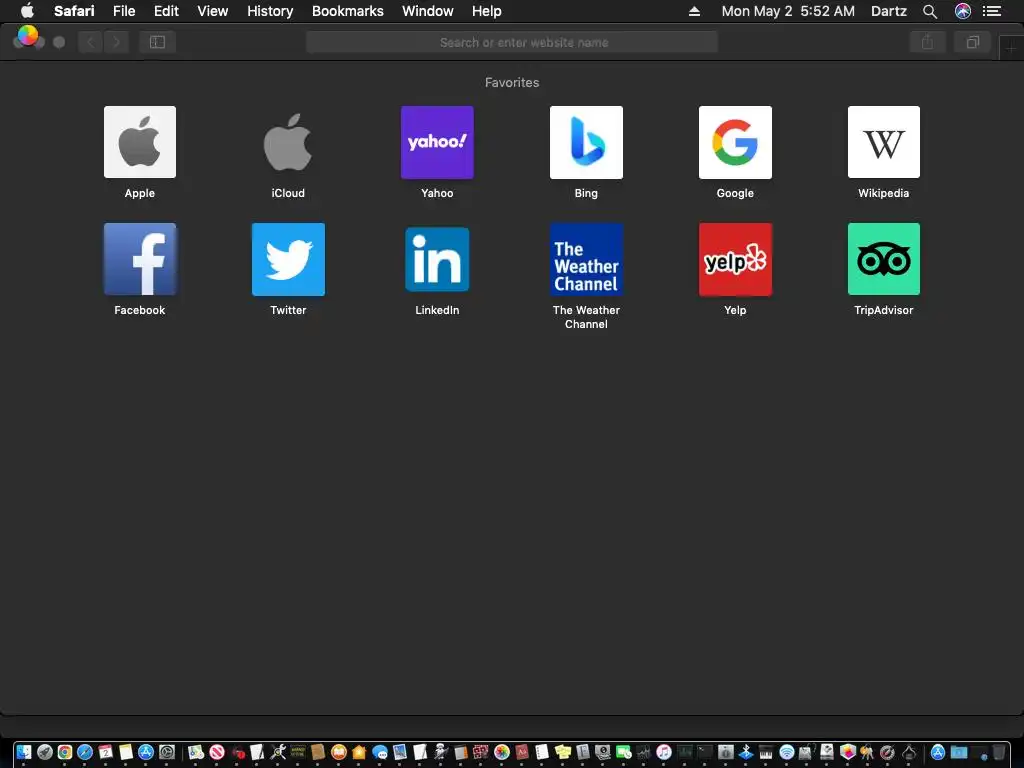
Task: Visit the Yelp favorite tile
Action: (735, 259)
